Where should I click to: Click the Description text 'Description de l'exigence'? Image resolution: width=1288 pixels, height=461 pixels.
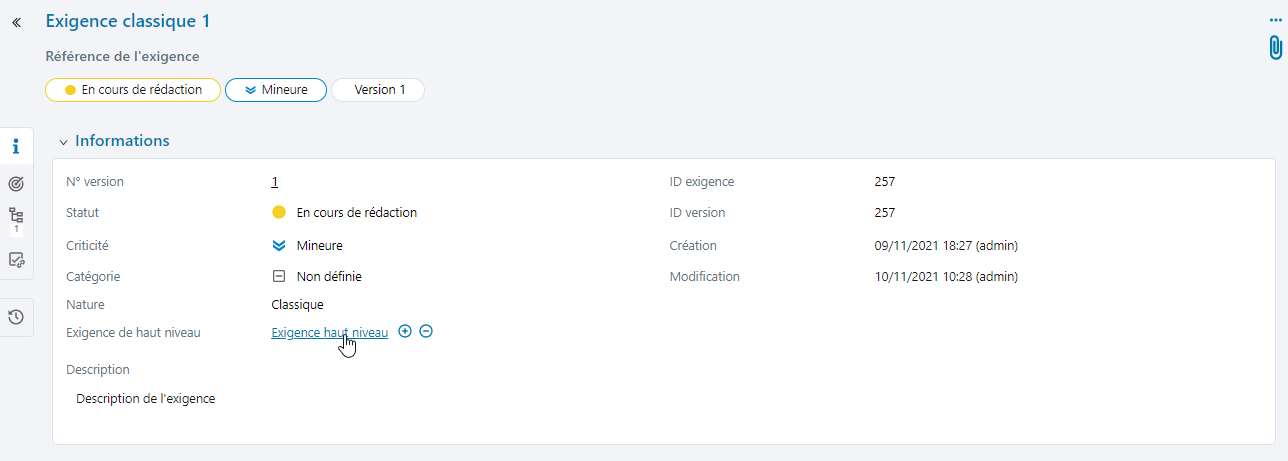point(146,399)
